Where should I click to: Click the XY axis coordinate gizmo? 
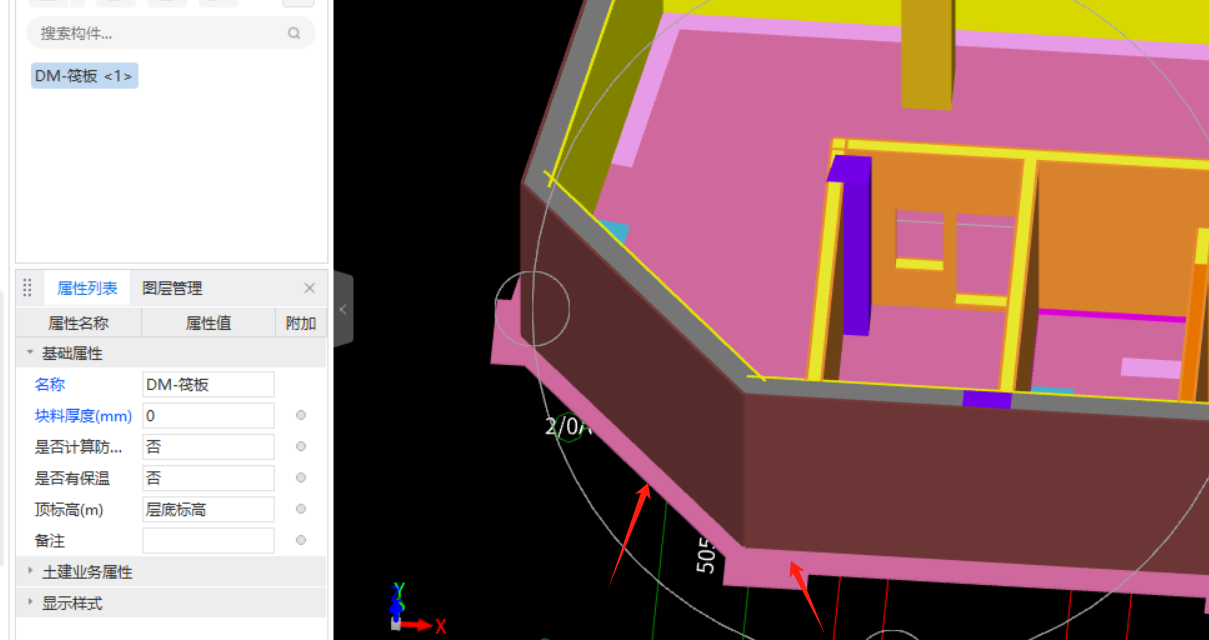(415, 608)
